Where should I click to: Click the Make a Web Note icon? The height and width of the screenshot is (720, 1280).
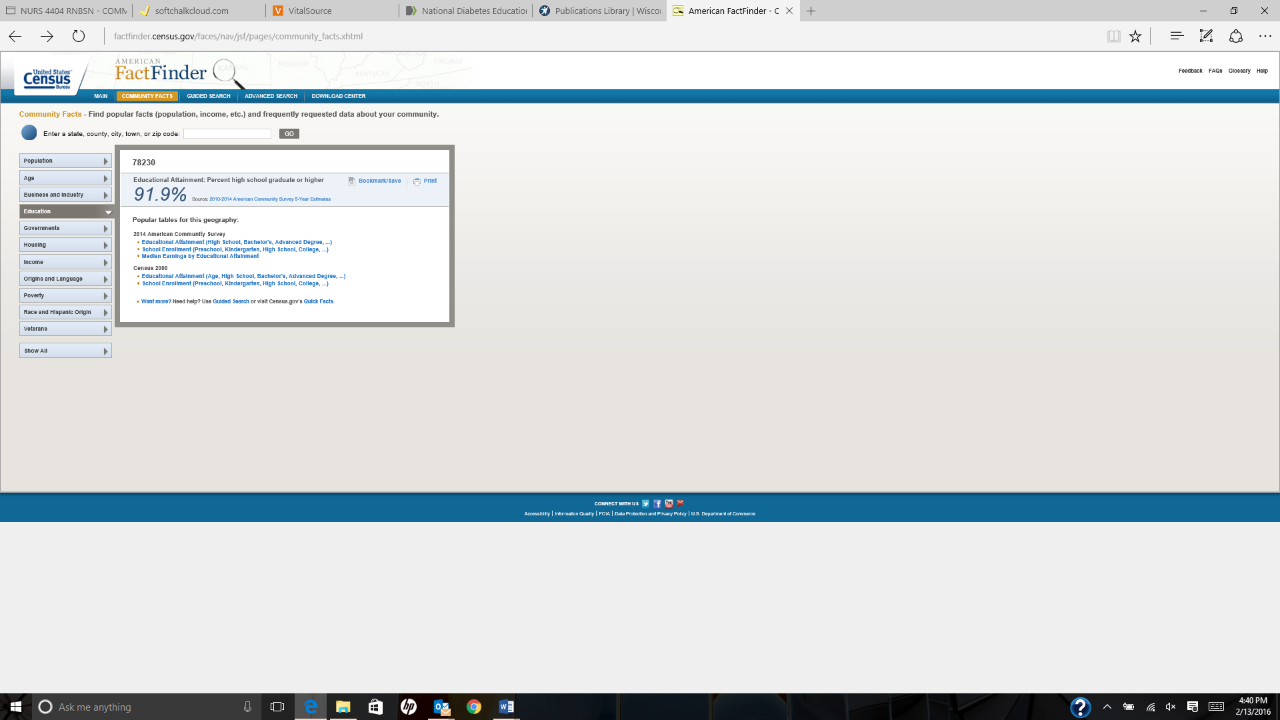tap(1206, 36)
